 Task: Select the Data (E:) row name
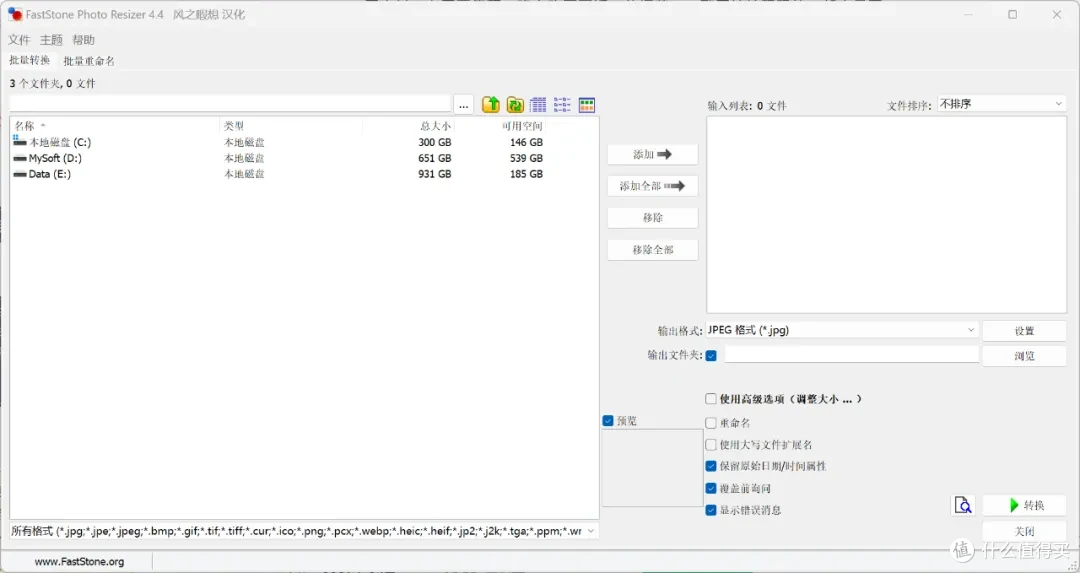pos(50,174)
